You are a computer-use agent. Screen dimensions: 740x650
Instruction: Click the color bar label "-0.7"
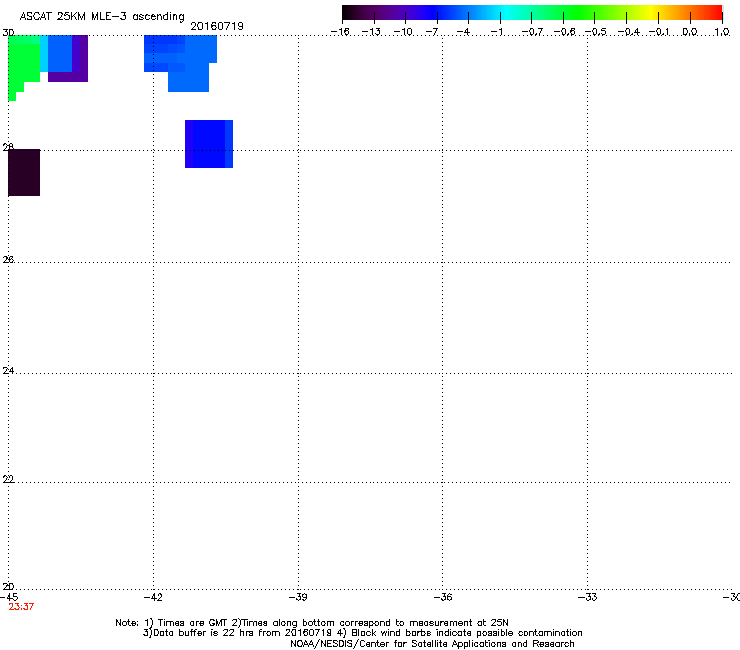point(532,32)
